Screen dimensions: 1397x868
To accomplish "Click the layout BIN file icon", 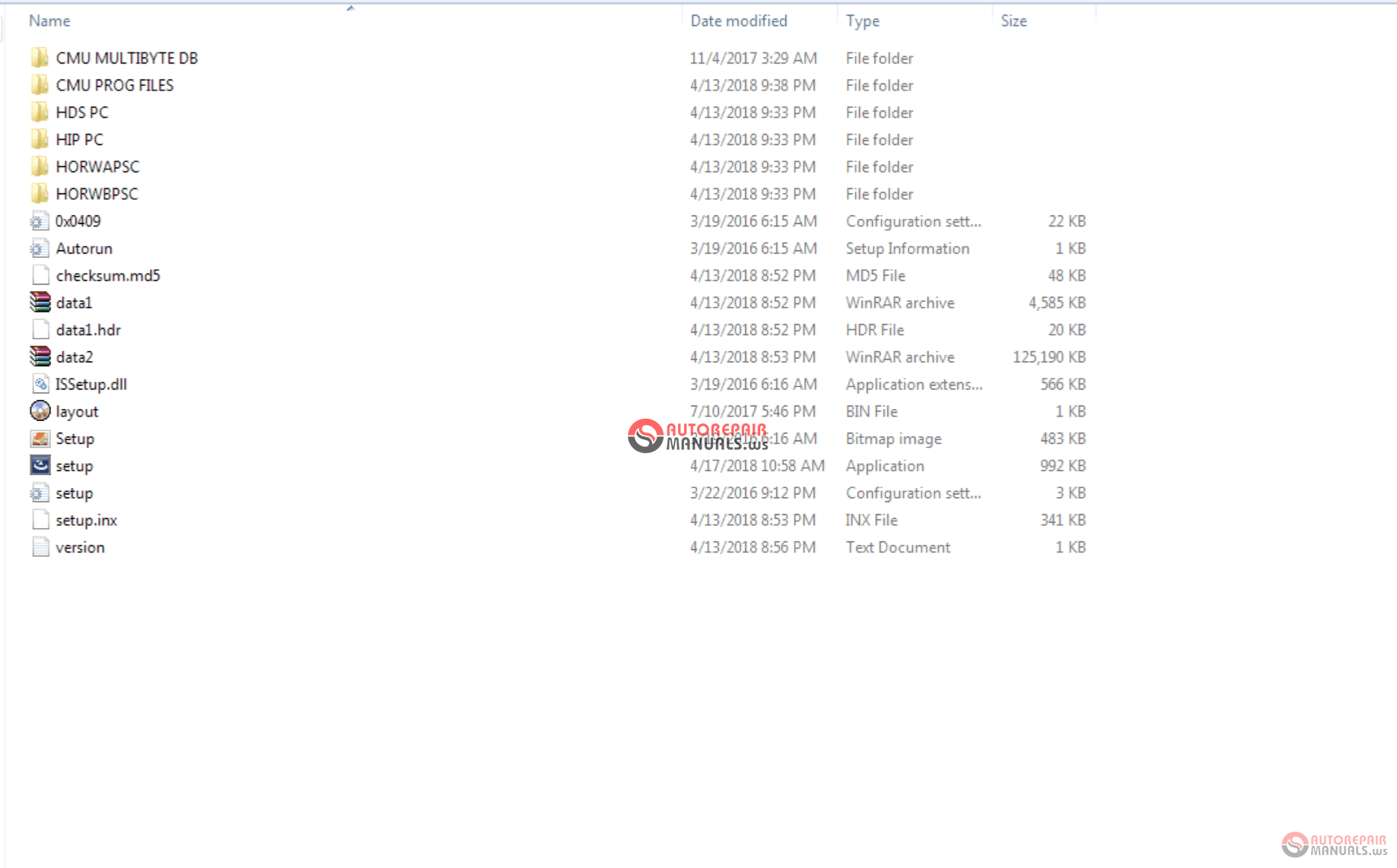I will click(x=40, y=411).
